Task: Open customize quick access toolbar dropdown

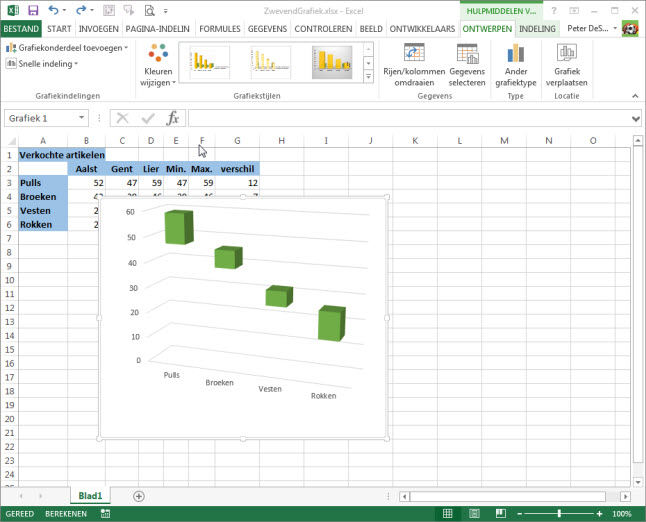Action: coord(166,11)
